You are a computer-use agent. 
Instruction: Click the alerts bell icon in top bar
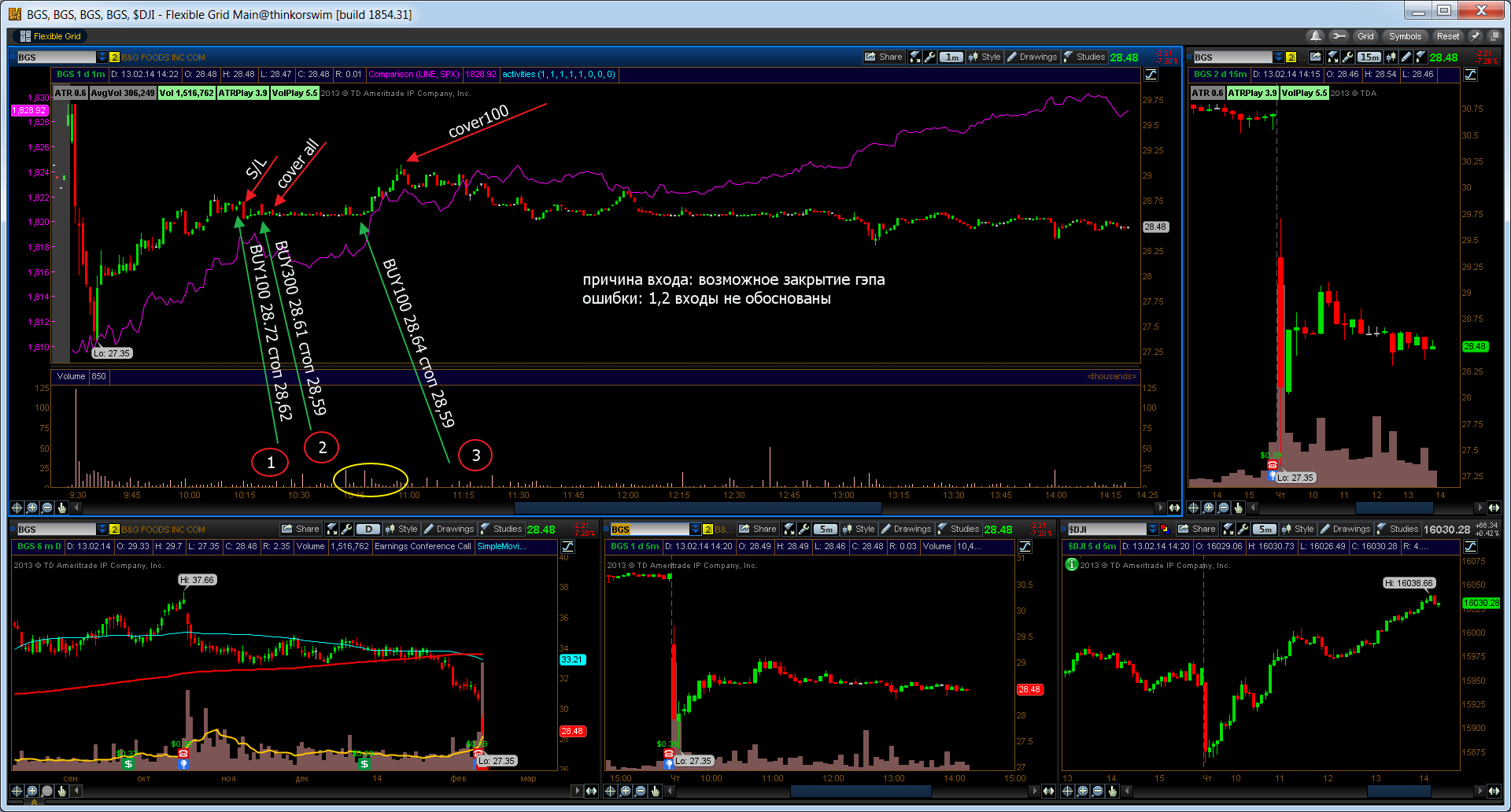(x=1315, y=36)
